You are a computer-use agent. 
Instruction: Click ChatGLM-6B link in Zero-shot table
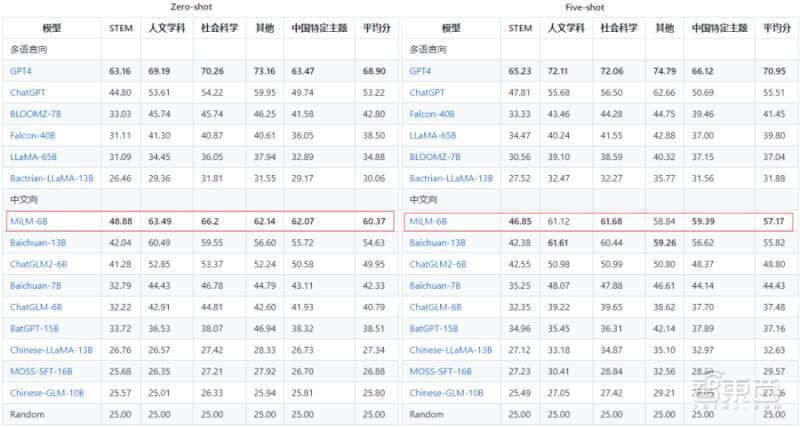pos(36,307)
